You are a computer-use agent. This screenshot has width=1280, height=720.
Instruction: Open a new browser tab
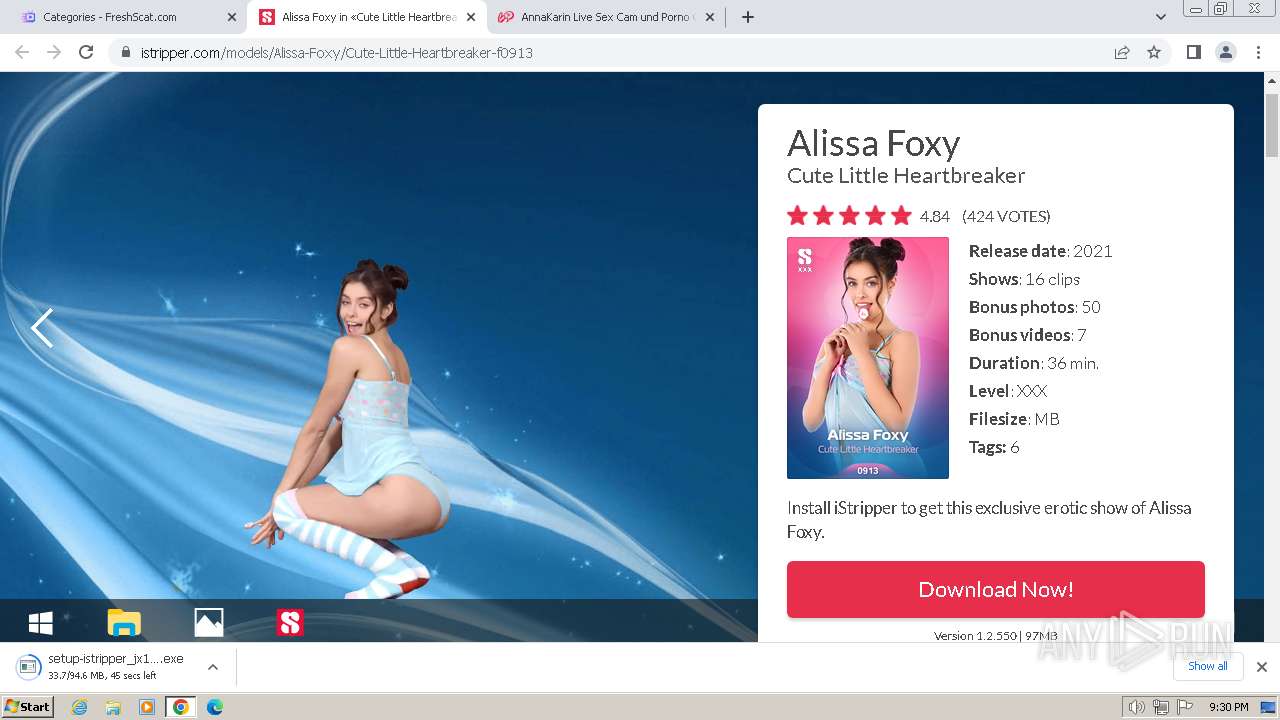click(748, 17)
